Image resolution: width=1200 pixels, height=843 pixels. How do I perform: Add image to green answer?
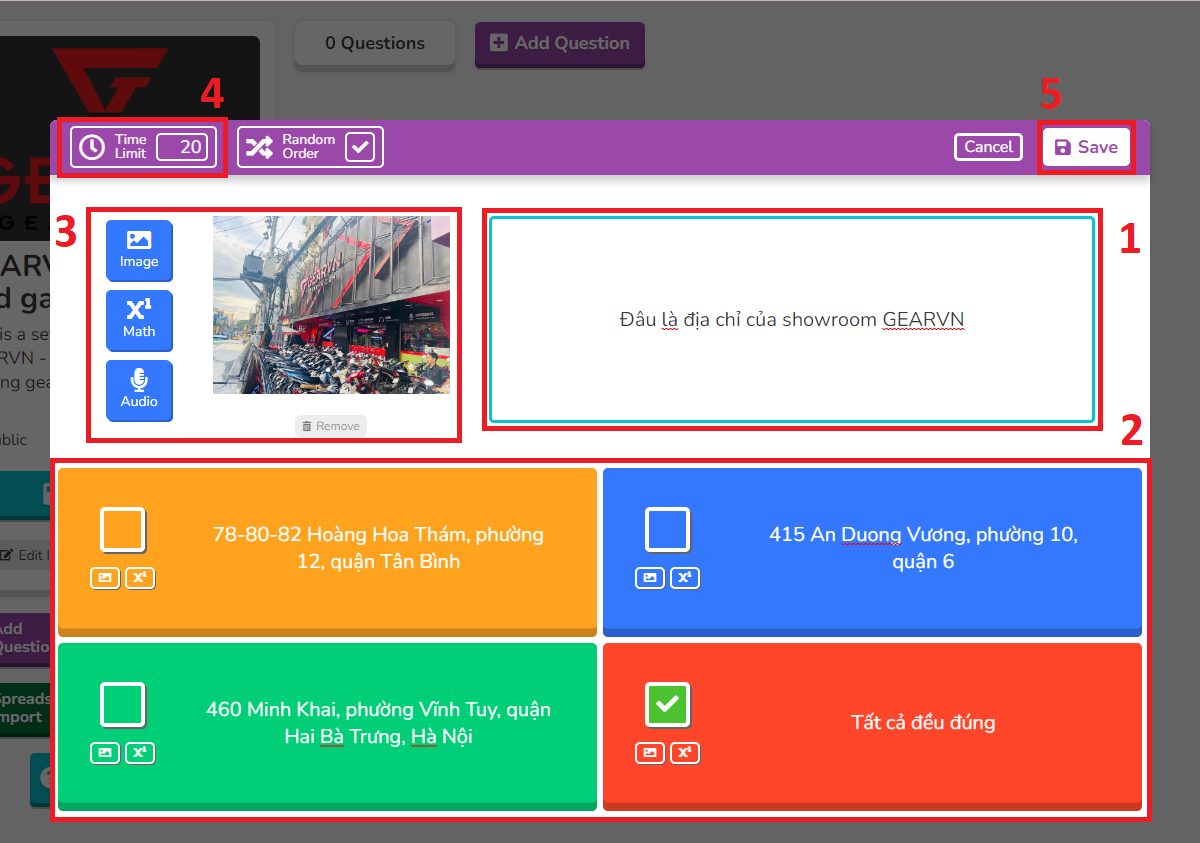[x=105, y=753]
